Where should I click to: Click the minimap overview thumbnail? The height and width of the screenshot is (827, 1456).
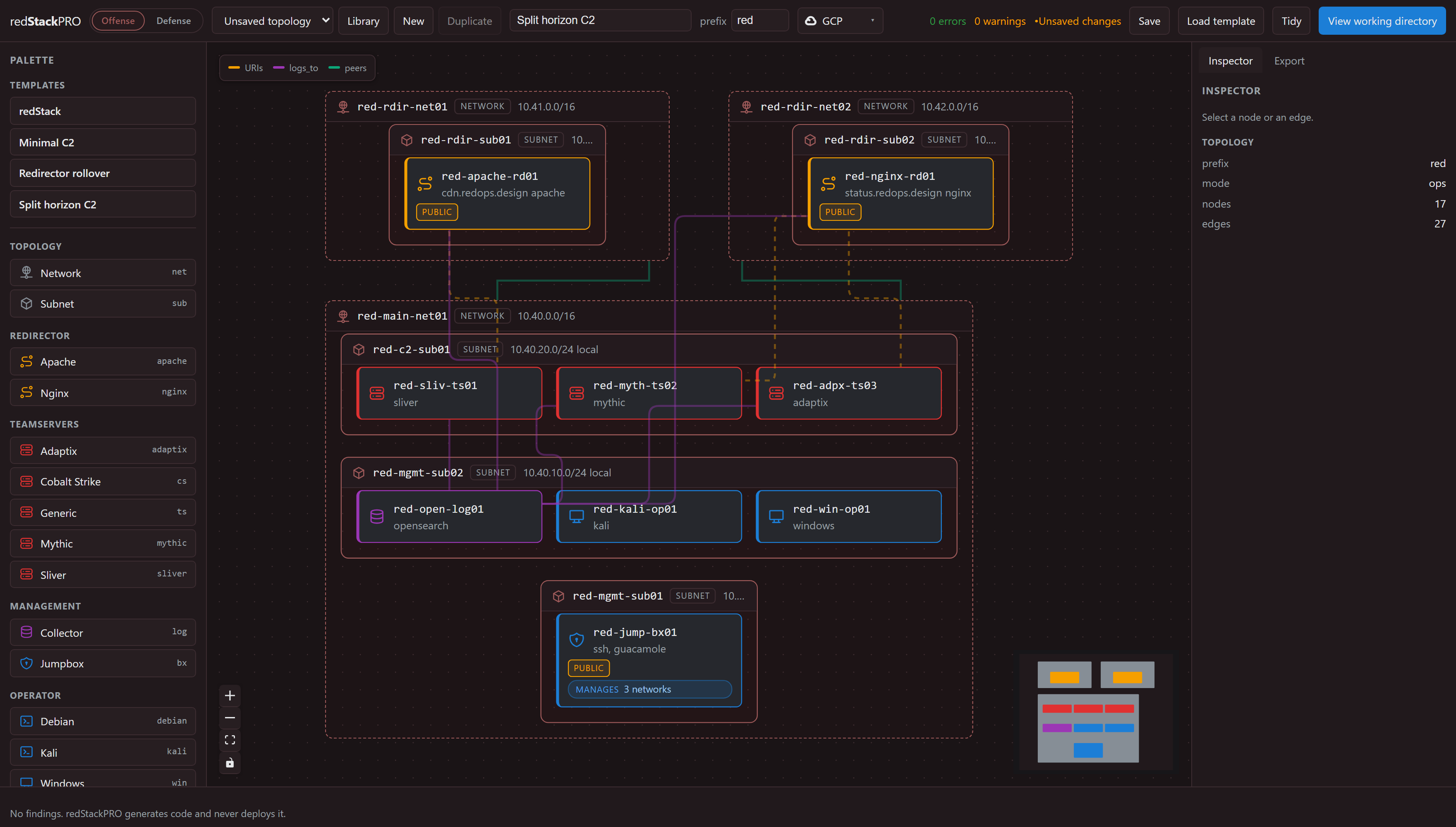pyautogui.click(x=1095, y=712)
